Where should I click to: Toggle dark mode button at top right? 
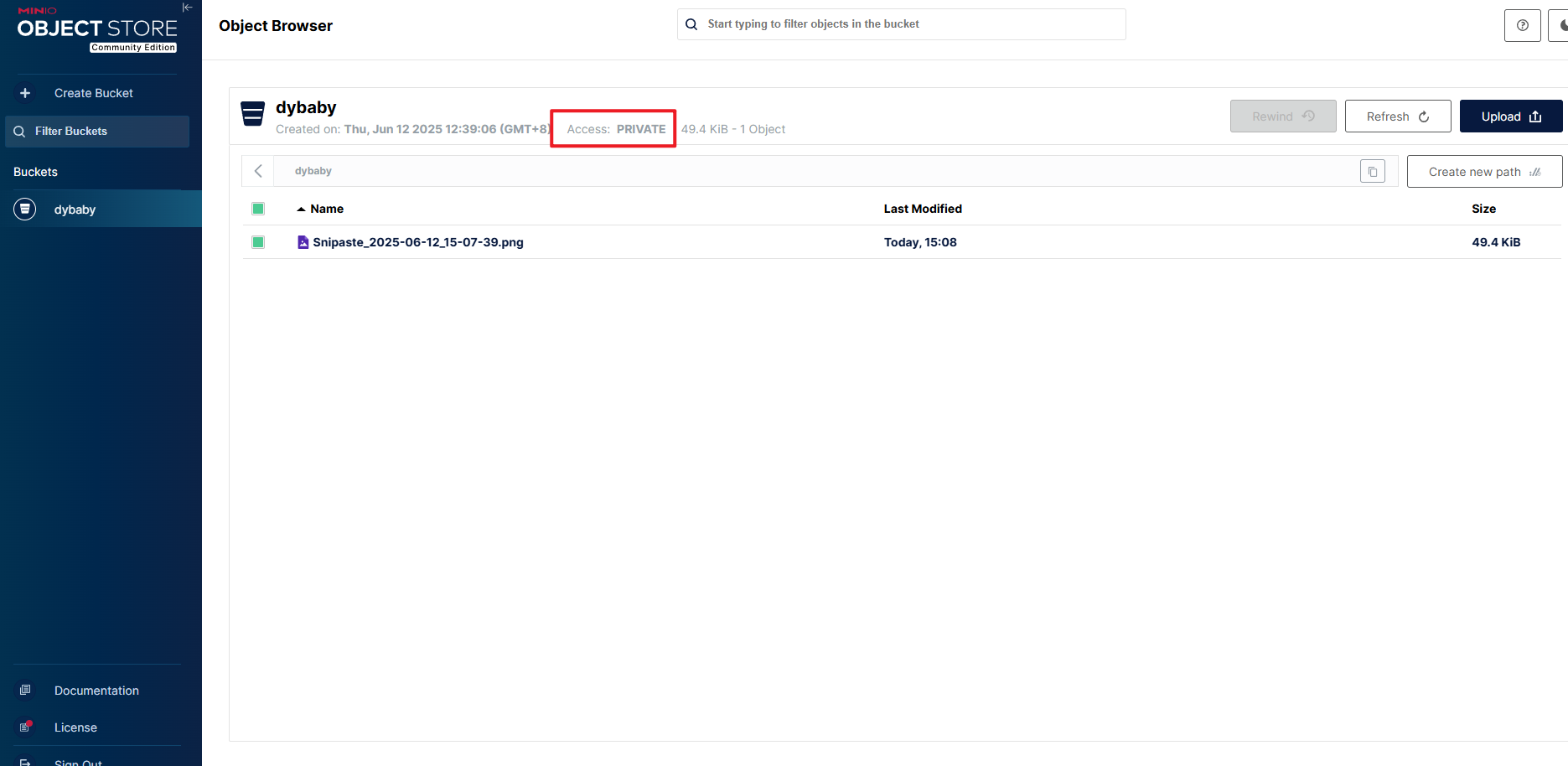coord(1560,25)
